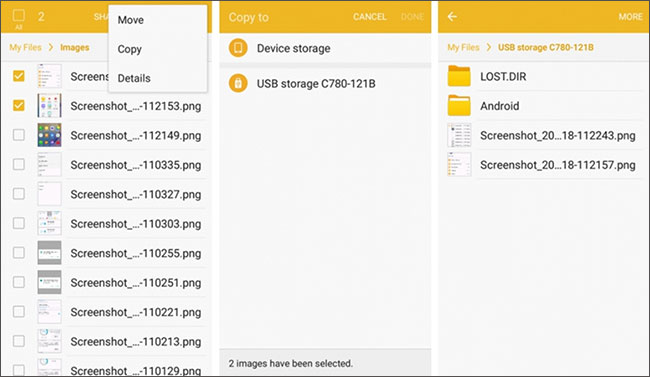Open thumbnail of Screenshot_20...18-112157.png

point(459,165)
